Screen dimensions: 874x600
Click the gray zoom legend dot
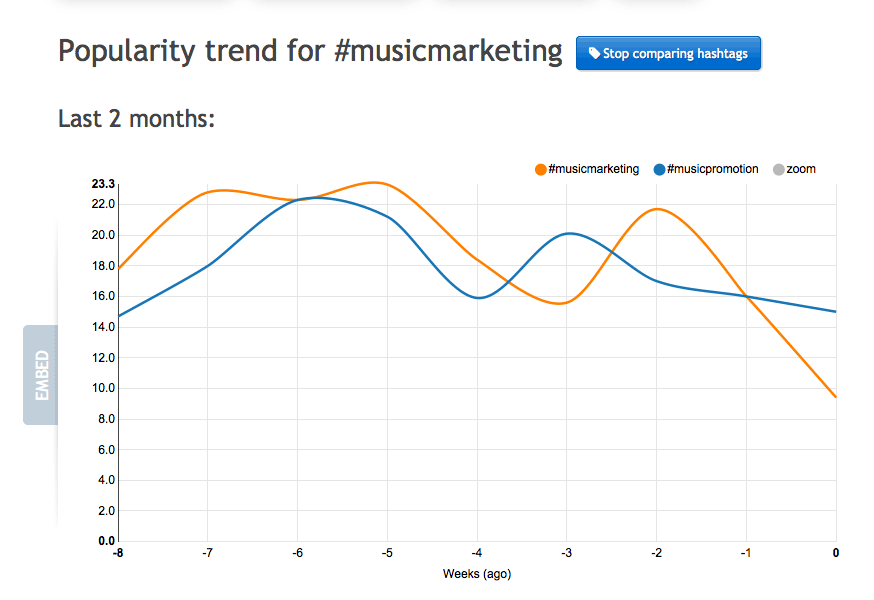coord(779,170)
